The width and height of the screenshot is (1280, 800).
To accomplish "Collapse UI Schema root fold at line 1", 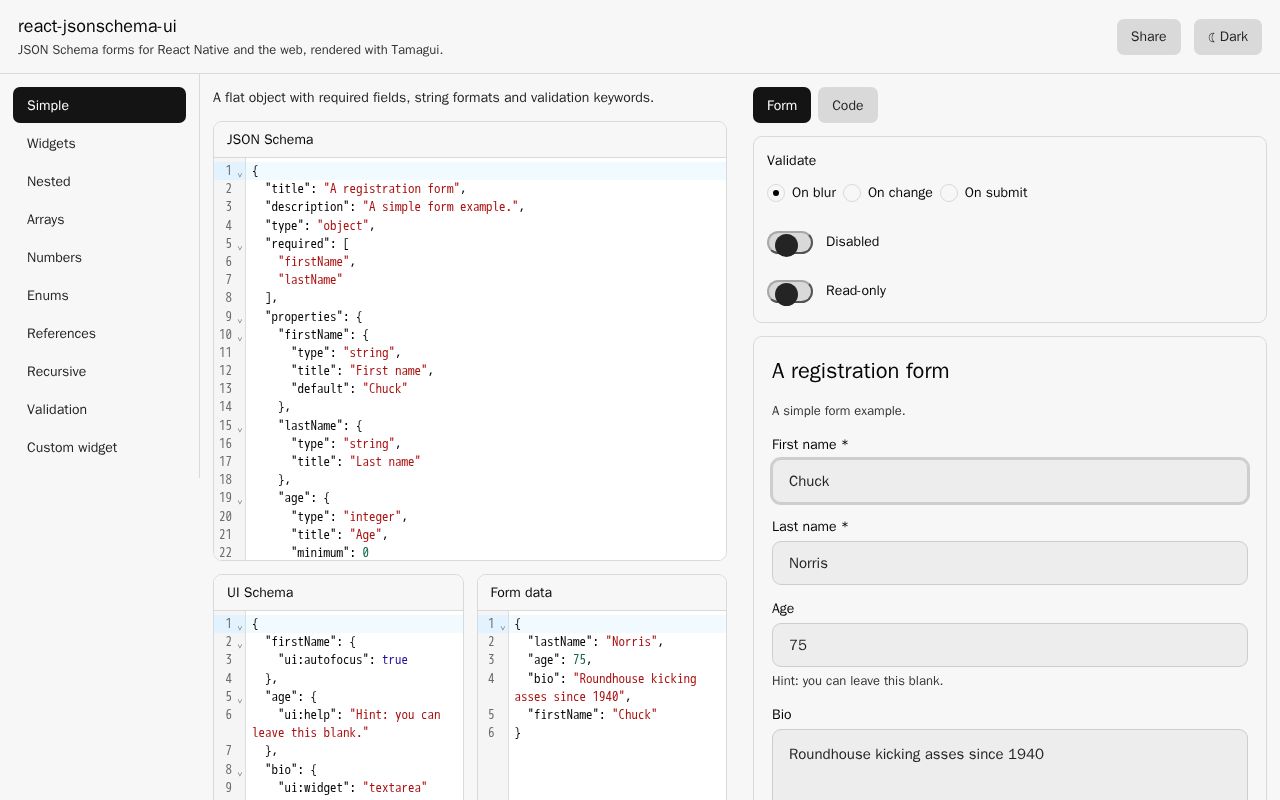I will point(240,625).
